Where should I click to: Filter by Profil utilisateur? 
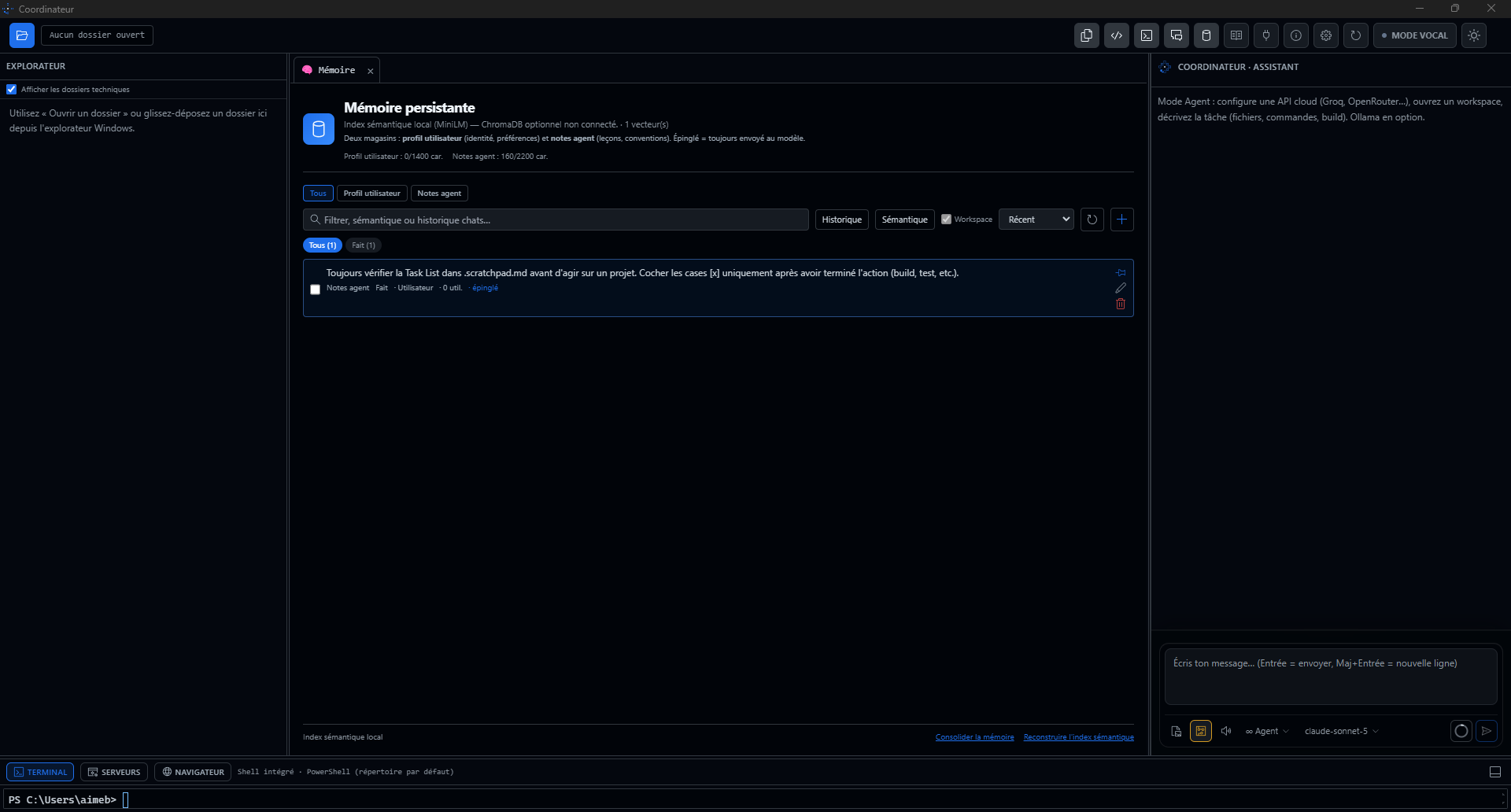click(x=372, y=193)
